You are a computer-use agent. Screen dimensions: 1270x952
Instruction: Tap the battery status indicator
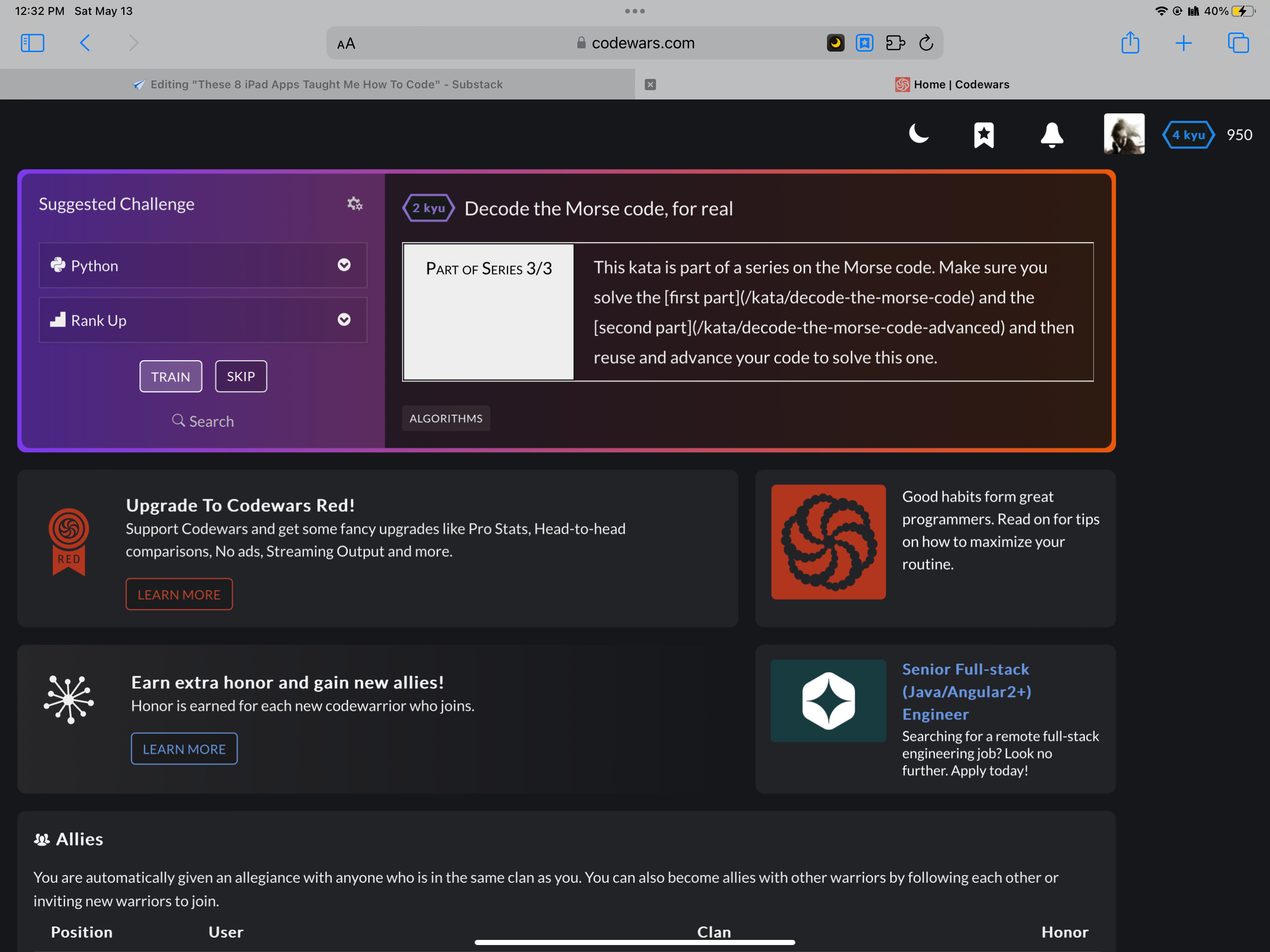coord(1243,11)
